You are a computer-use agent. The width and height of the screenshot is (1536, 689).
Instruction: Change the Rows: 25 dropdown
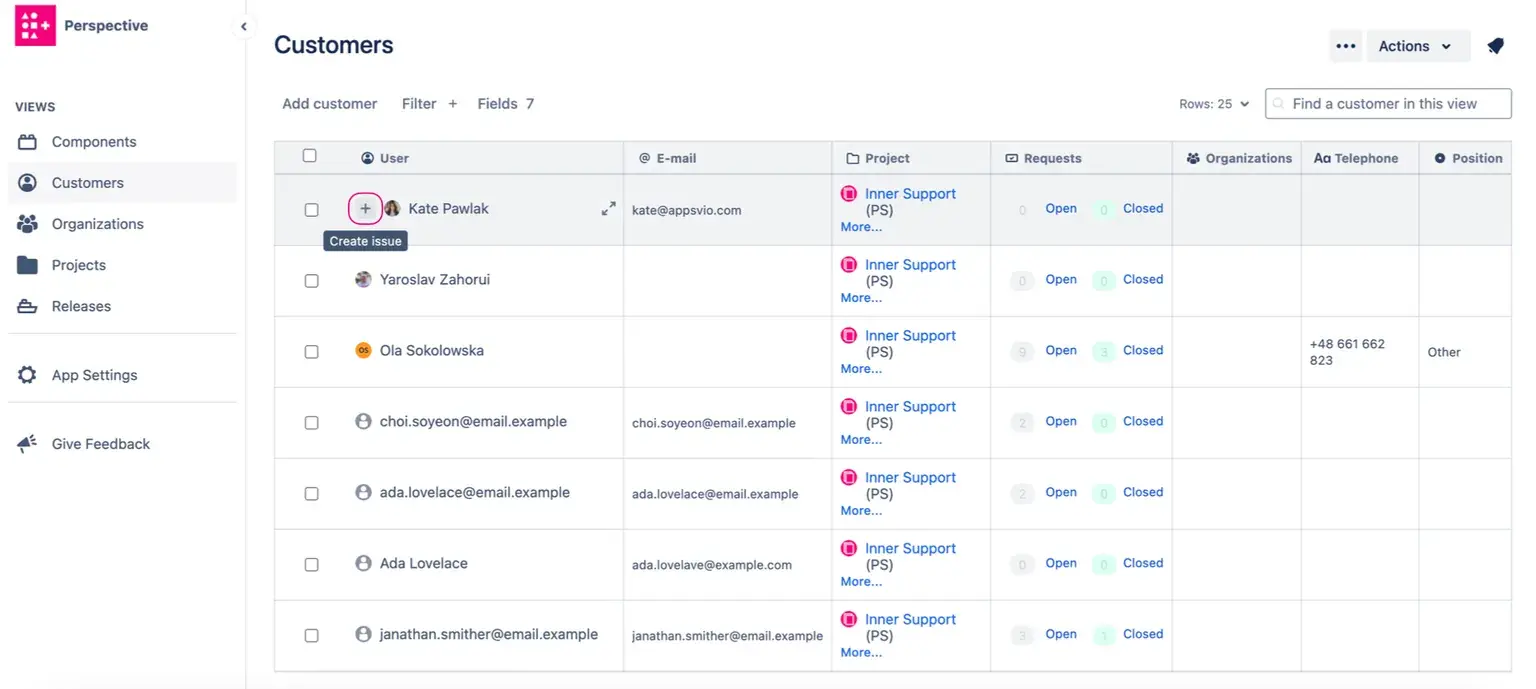pyautogui.click(x=1213, y=103)
